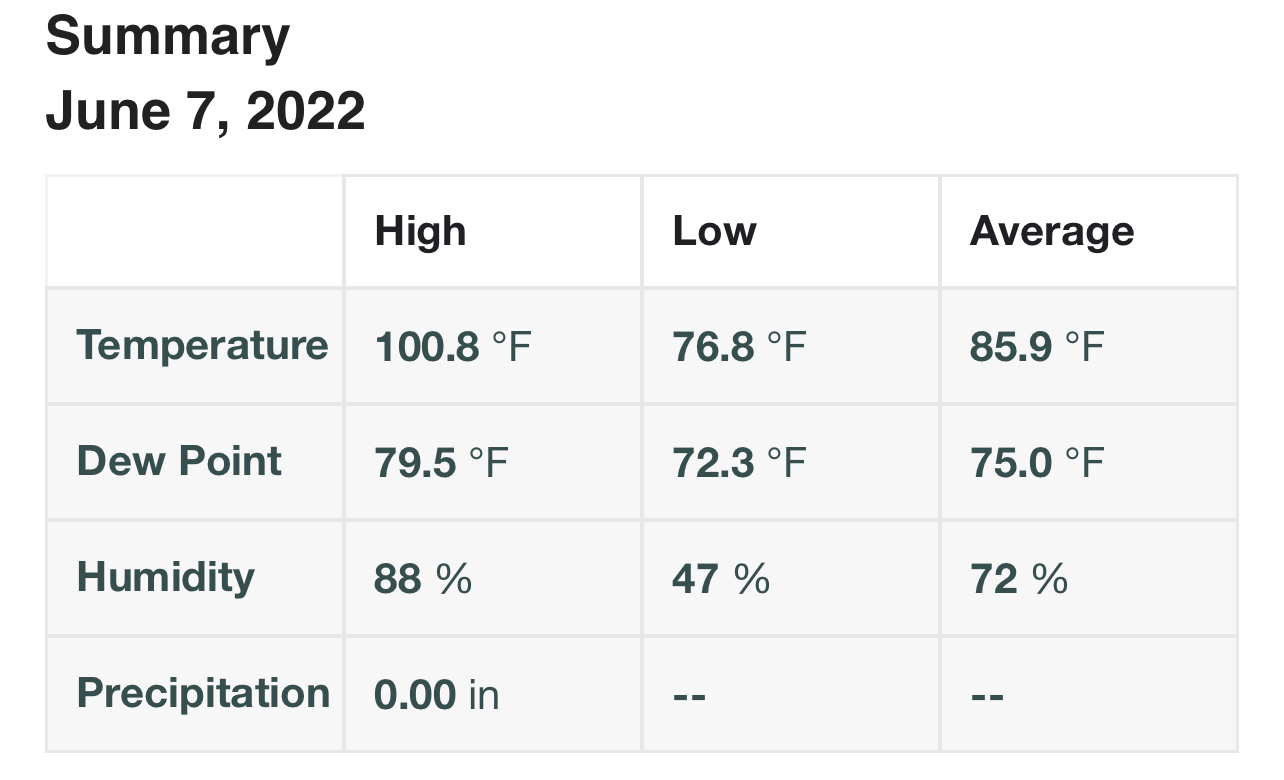Click the 72 % average humidity value

click(1018, 579)
